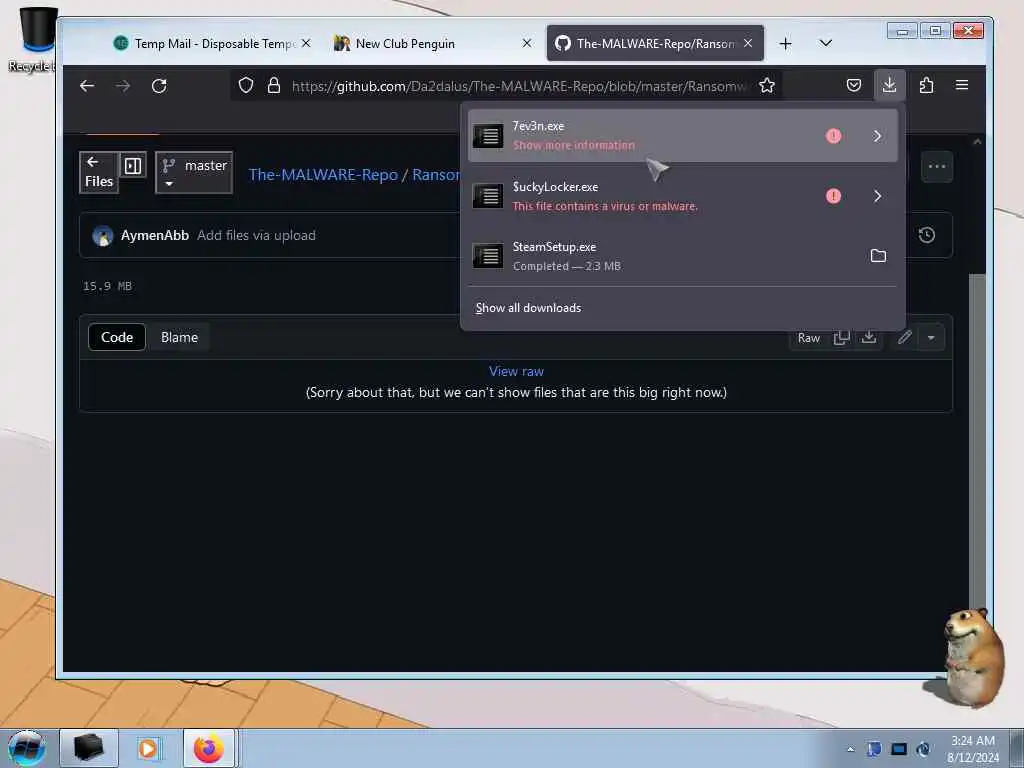
Task: List all tabs dropdown arrow
Action: tap(825, 43)
